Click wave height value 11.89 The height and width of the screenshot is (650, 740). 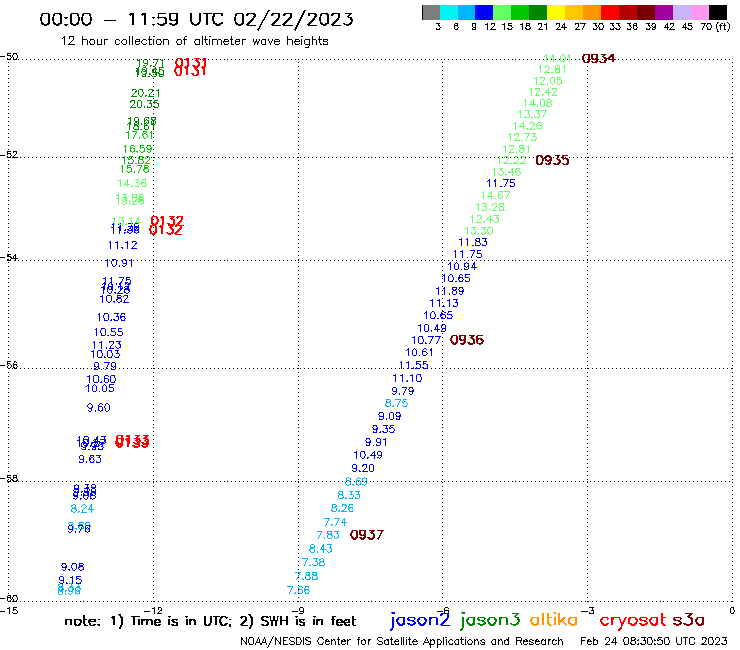450,291
